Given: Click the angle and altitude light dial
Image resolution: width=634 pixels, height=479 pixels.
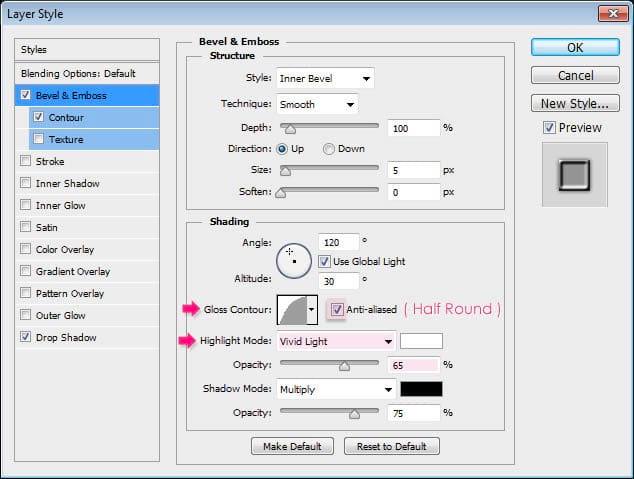Looking at the screenshot, I should [x=294, y=261].
